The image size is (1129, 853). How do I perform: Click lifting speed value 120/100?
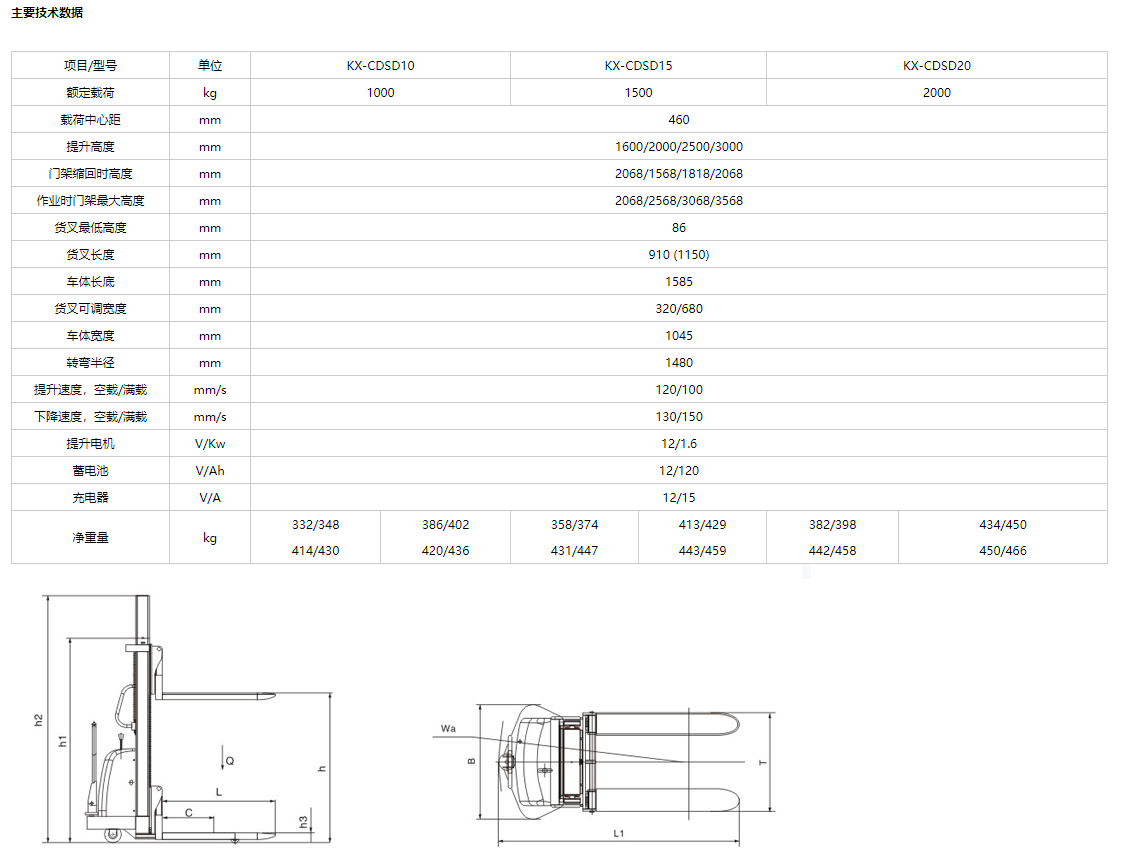click(678, 389)
